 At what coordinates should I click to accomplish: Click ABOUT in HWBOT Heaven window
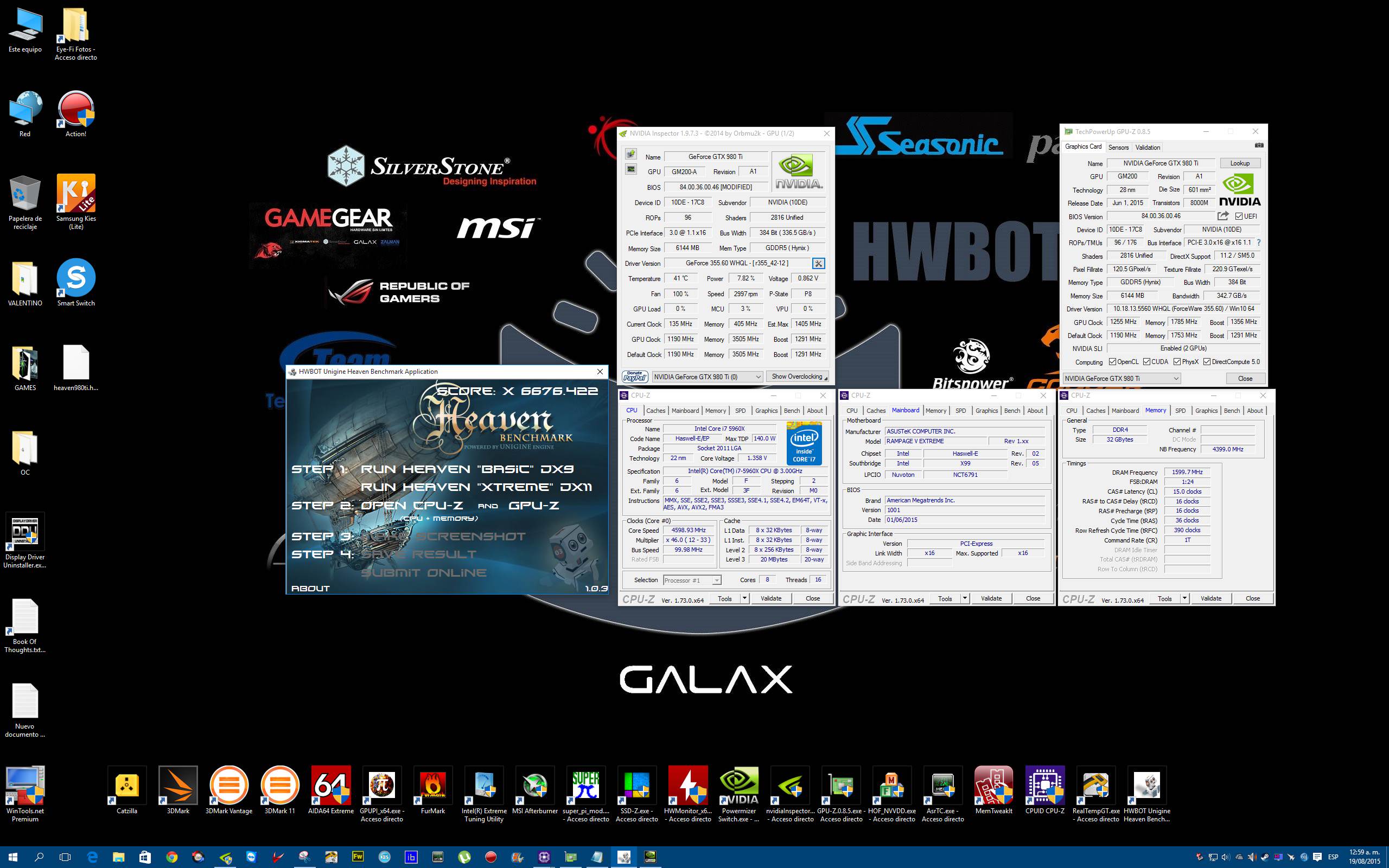click(310, 589)
